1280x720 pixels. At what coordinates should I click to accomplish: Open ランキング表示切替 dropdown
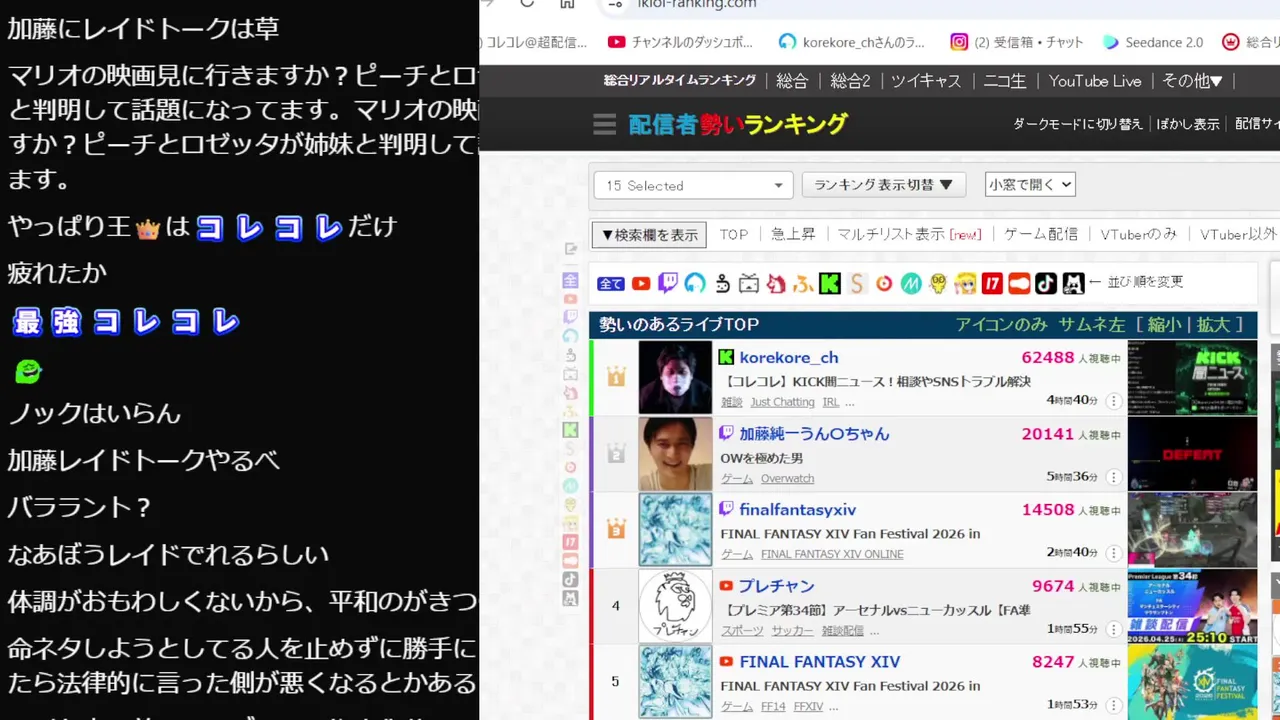884,185
